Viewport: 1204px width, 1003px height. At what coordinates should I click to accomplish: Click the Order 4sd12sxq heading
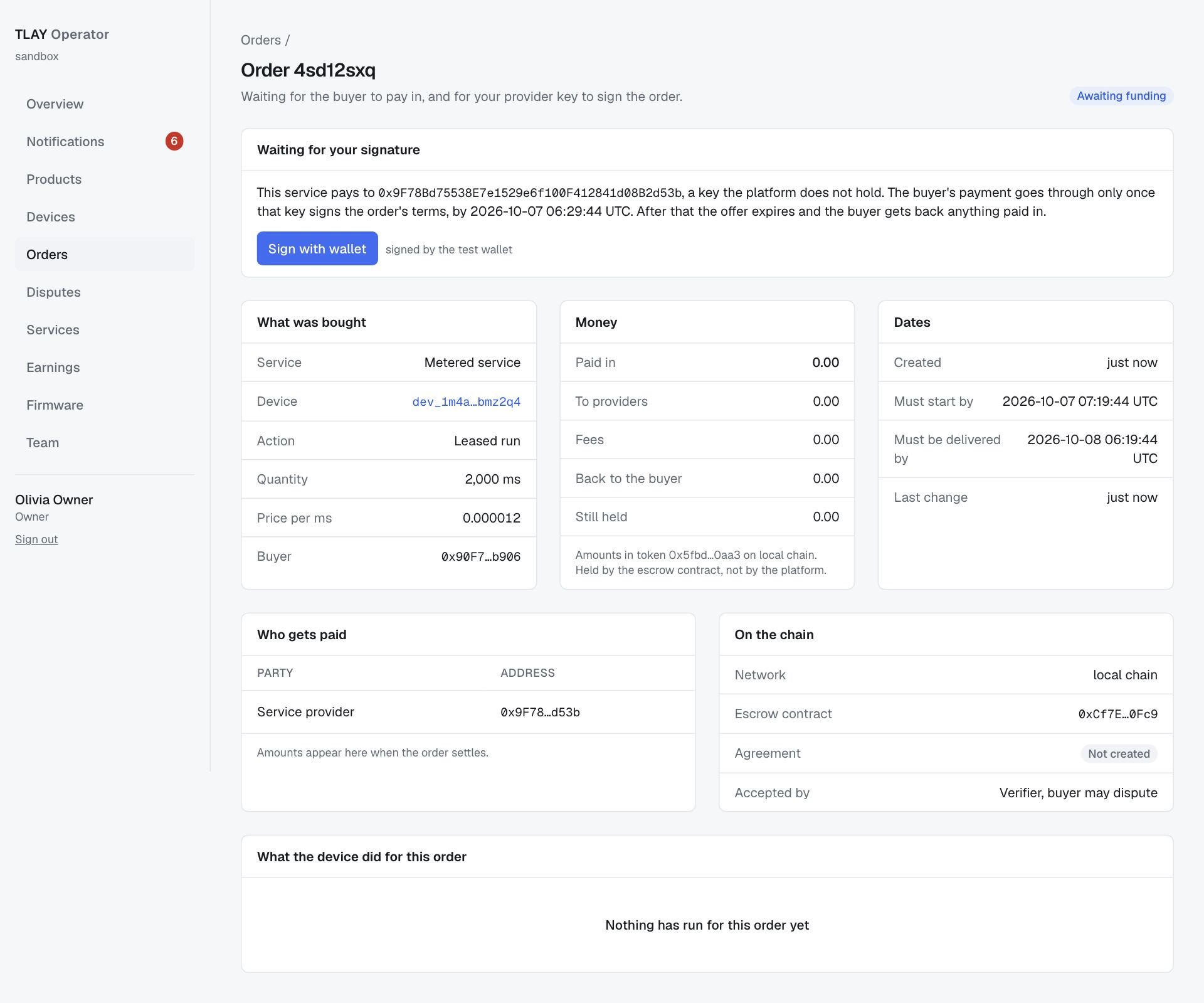308,70
